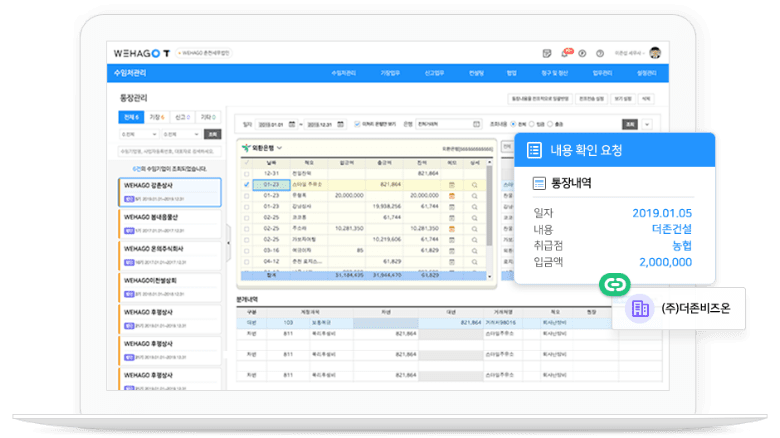780x438 pixels.
Task: Click the purple building icon beside (주)더존비즈온
Action: 640,309
